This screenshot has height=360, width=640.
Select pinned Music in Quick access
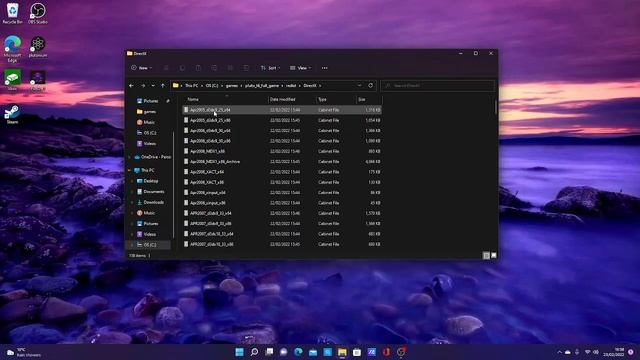[150, 122]
